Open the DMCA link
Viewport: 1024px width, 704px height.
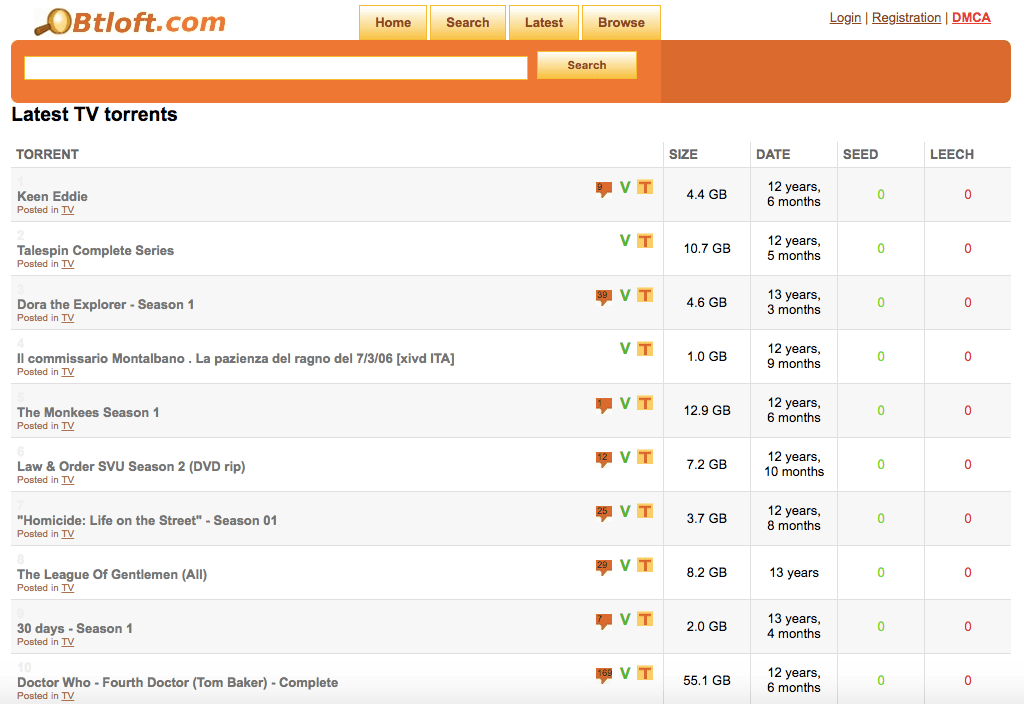971,18
